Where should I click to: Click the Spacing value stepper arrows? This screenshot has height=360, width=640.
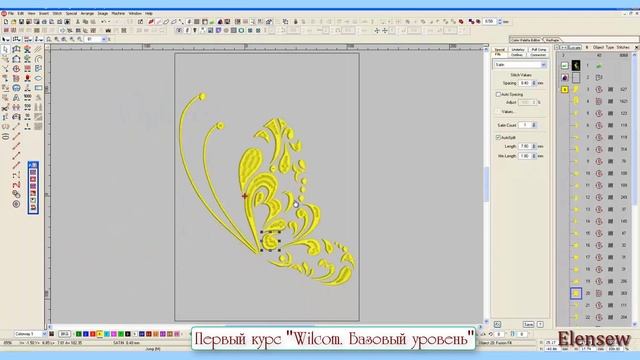coord(534,83)
